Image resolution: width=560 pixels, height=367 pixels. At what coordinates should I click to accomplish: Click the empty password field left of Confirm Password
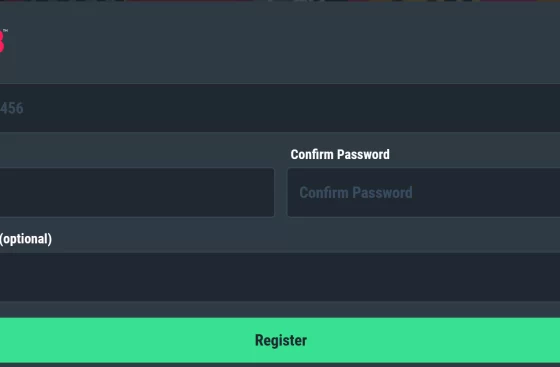[137, 192]
